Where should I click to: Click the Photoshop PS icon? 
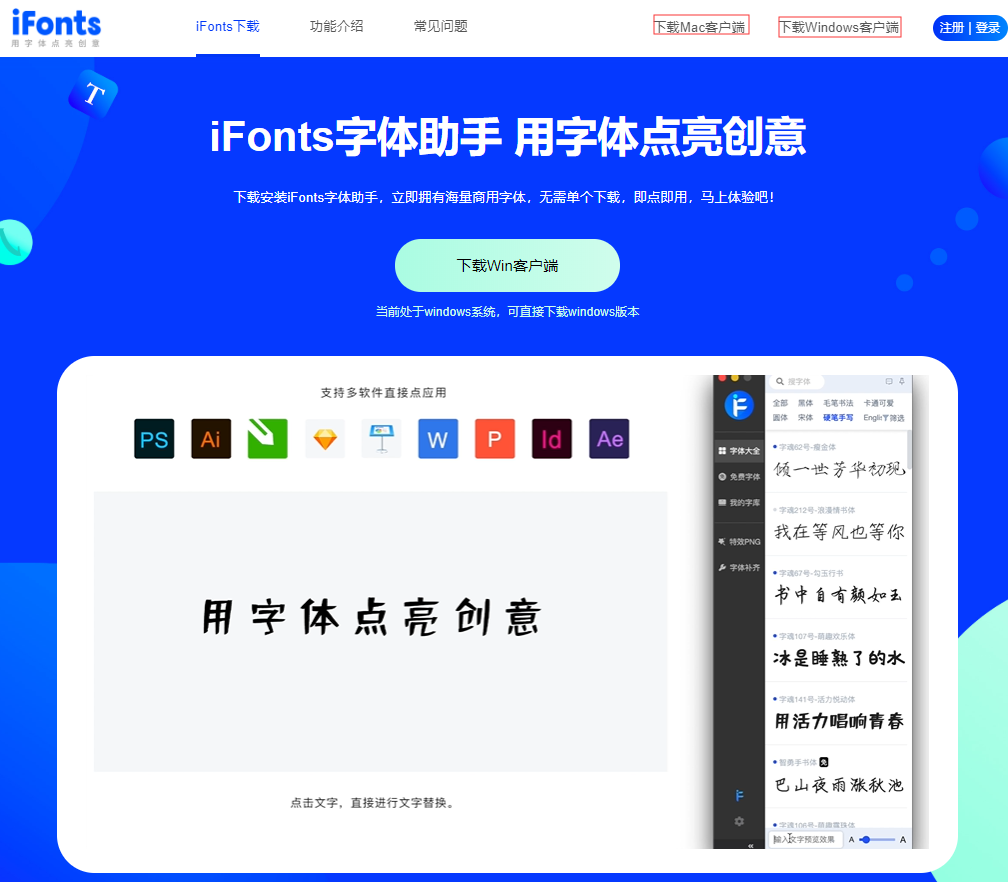pyautogui.click(x=154, y=438)
